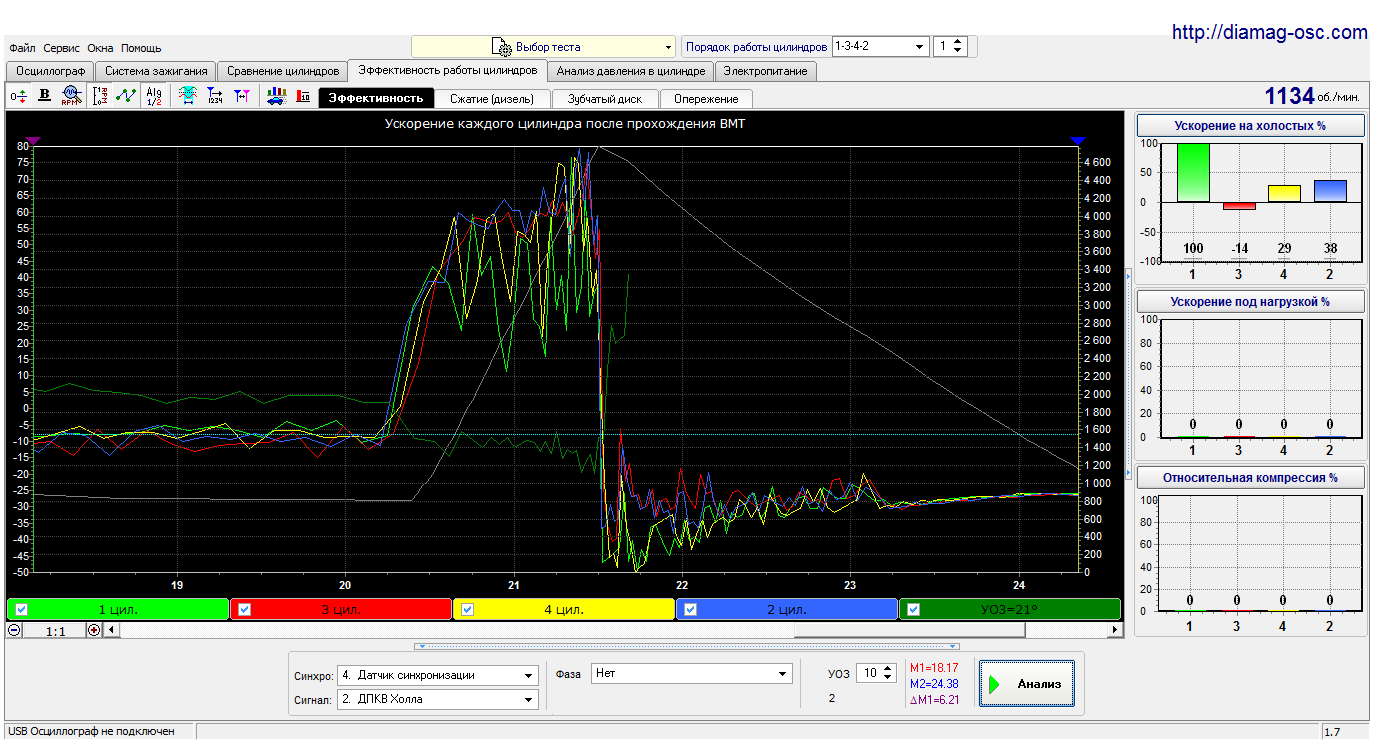Decrease the УОЗ stepper value
The image size is (1382, 744).
tap(889, 679)
